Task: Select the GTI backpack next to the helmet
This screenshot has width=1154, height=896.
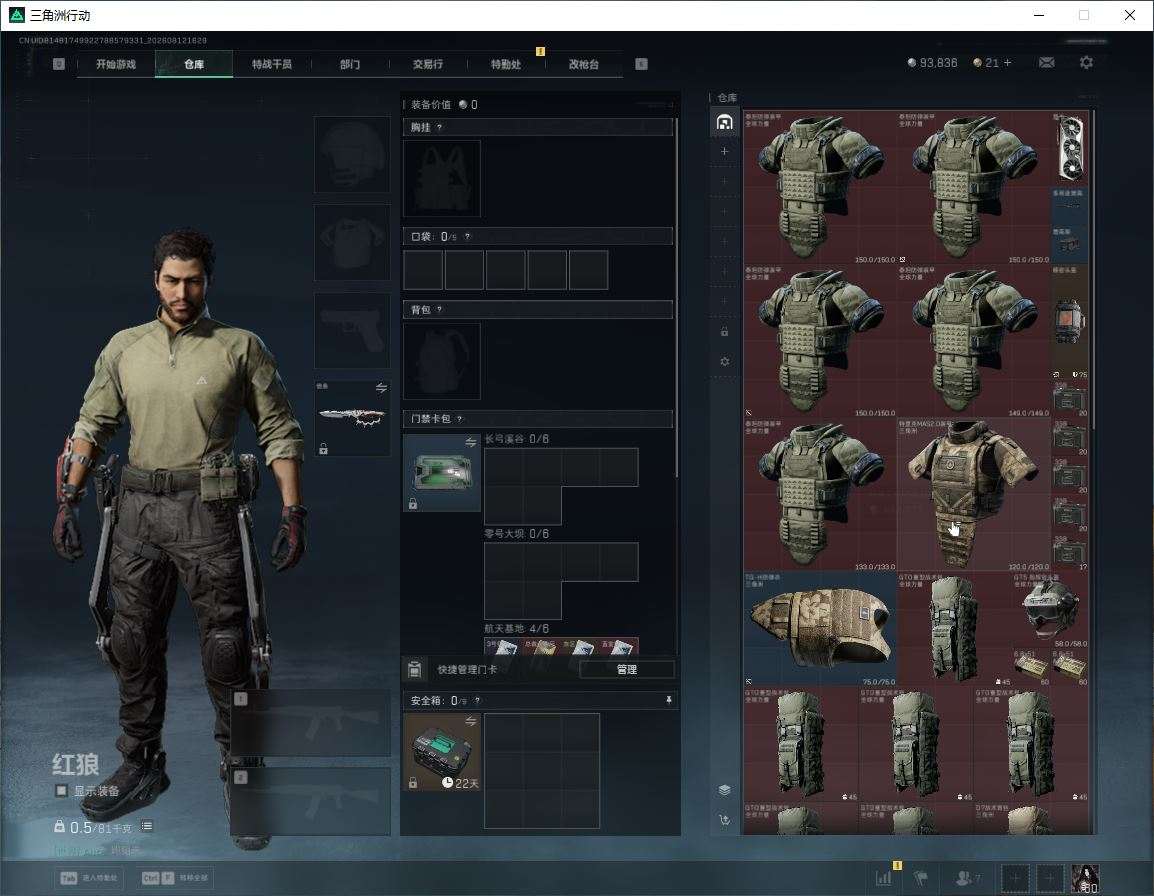Action: click(954, 628)
